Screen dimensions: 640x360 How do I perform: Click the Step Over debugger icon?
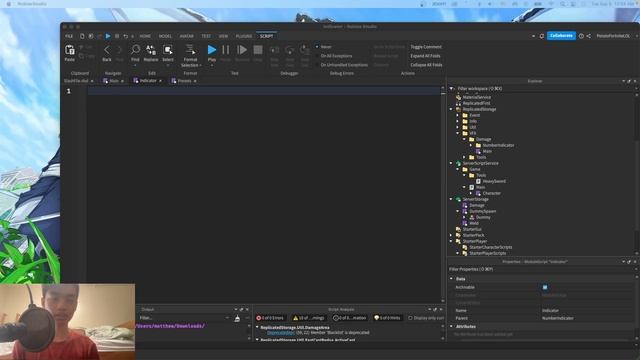tap(289, 50)
